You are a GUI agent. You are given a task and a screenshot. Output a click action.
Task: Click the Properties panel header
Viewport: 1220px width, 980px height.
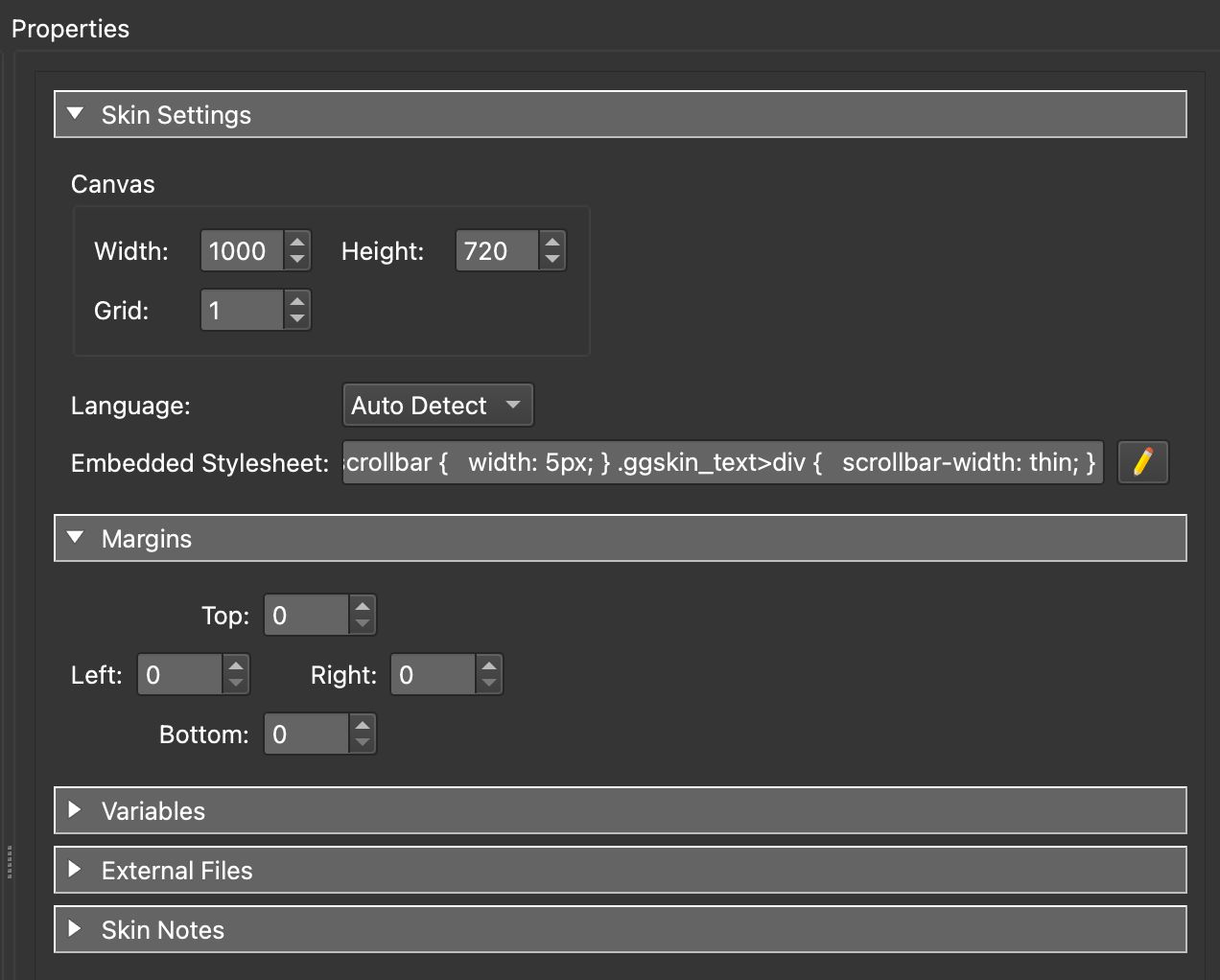coord(70,28)
